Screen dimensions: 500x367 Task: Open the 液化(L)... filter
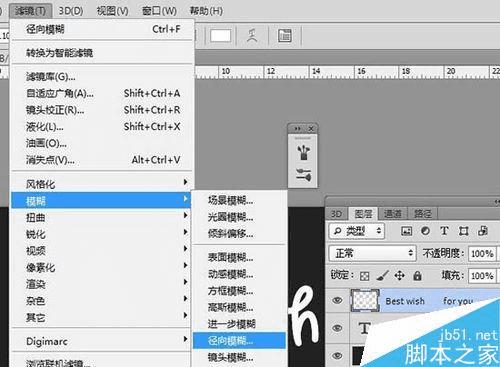coord(102,127)
